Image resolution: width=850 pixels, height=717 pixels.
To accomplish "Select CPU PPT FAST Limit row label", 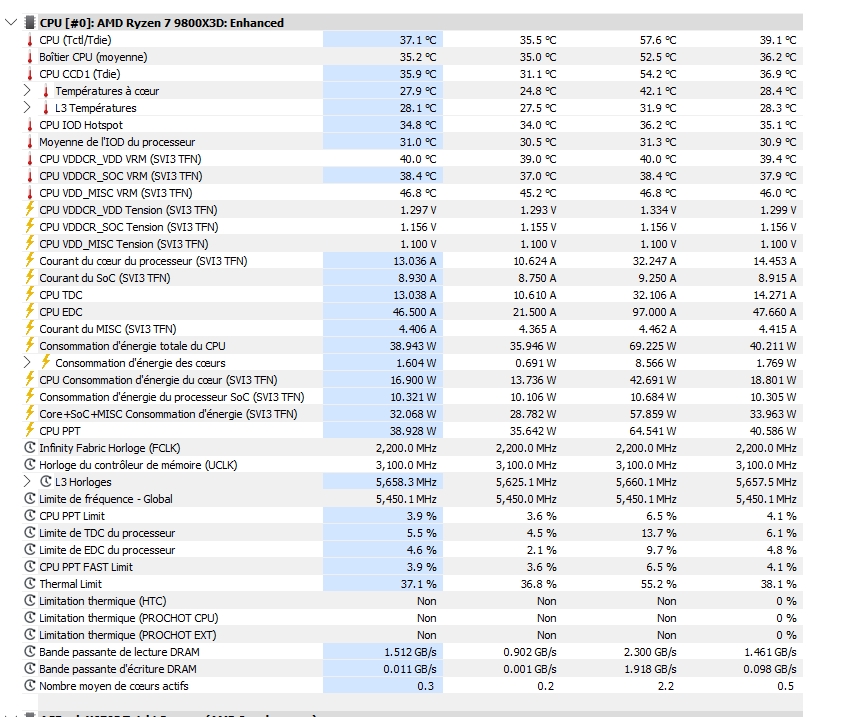I will tap(86, 567).
